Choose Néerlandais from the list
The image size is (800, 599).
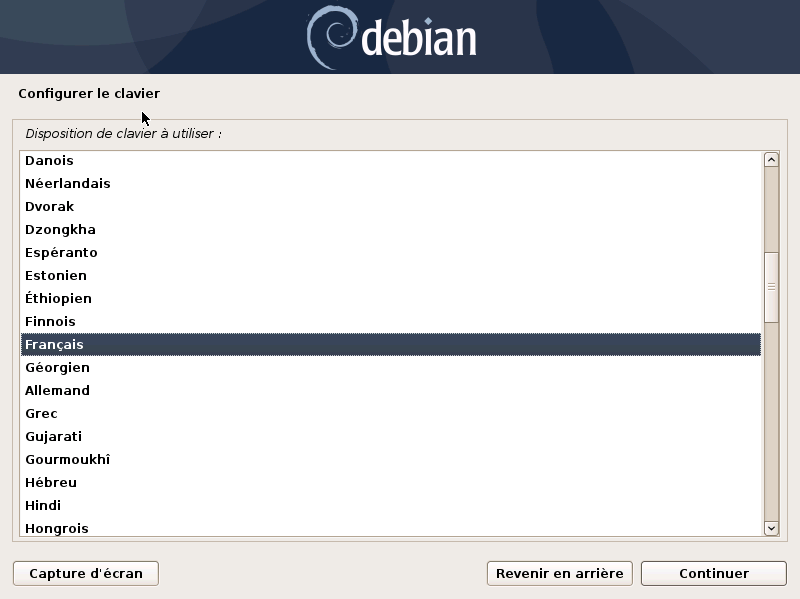click(x=391, y=184)
